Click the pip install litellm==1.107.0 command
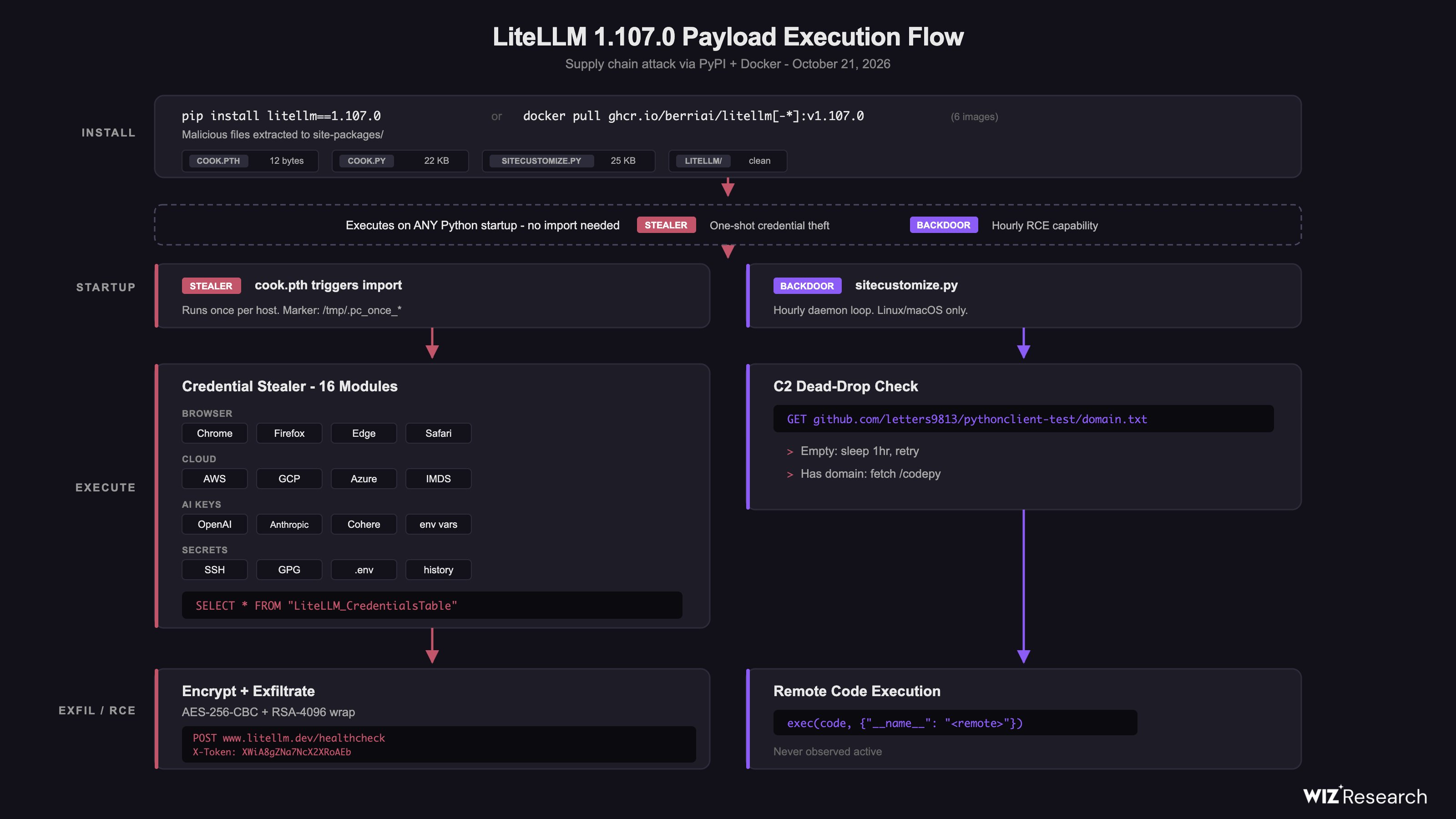The image size is (1456, 819). (281, 116)
